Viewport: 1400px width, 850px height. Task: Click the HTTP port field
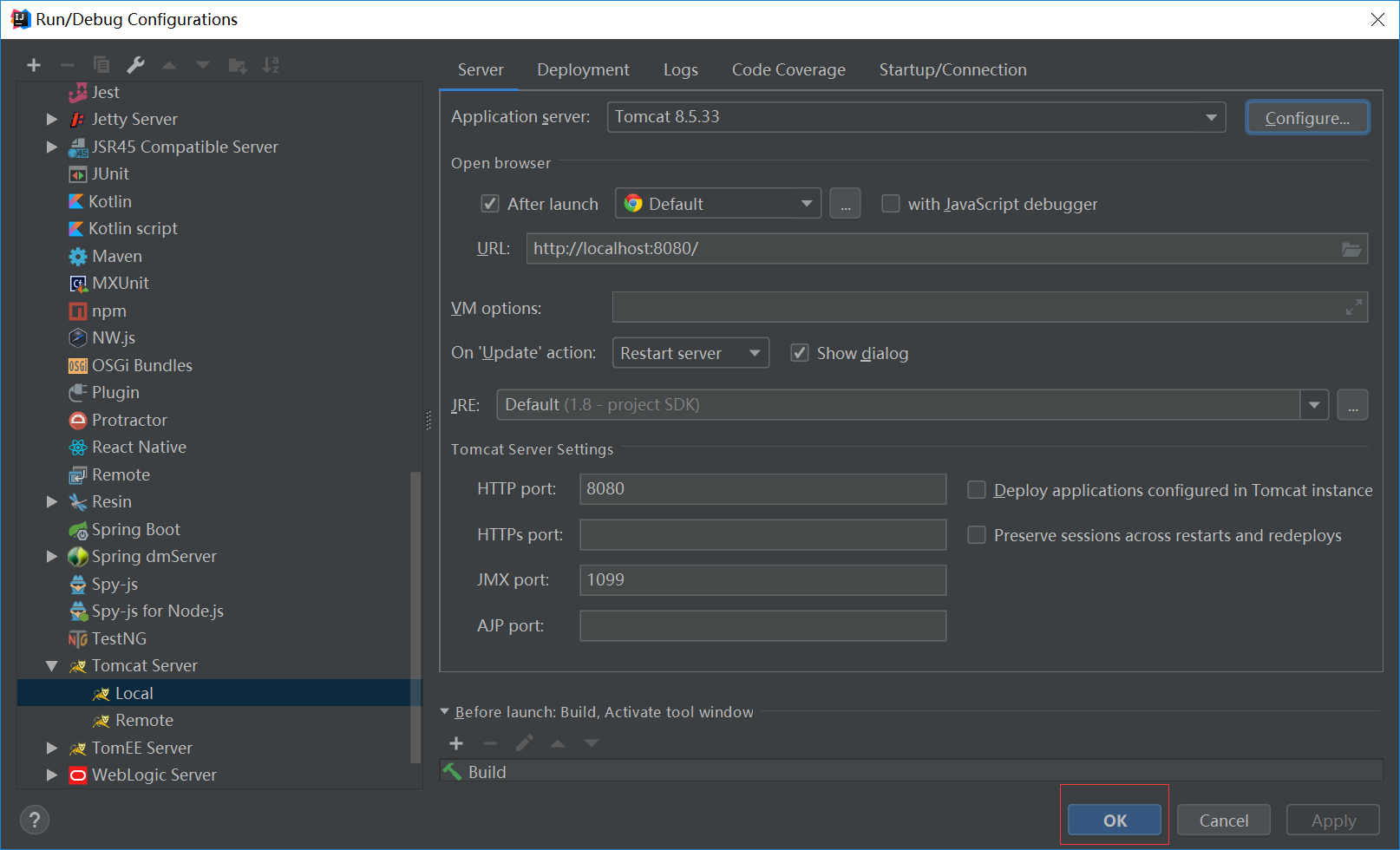[x=762, y=489]
